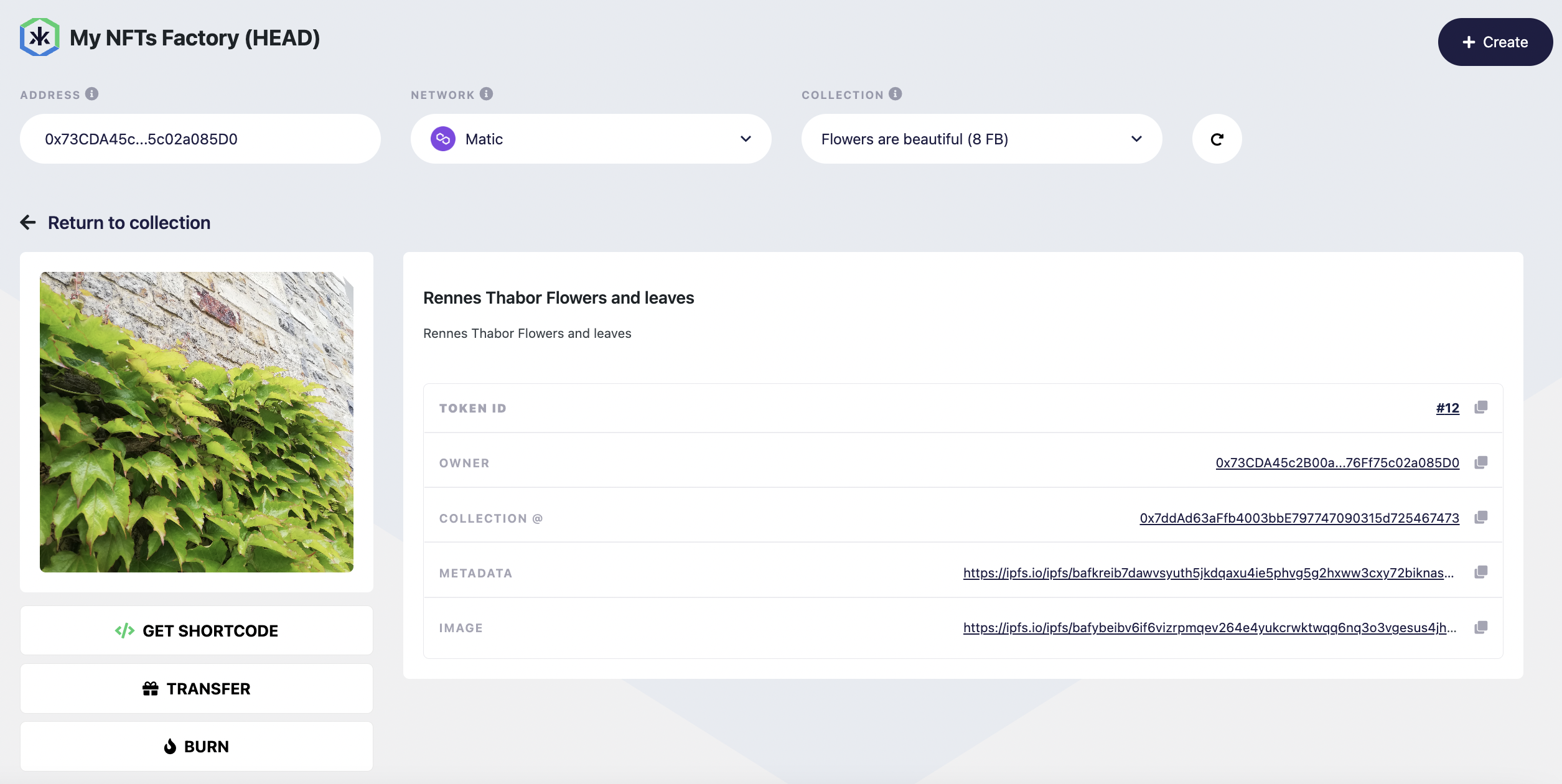The width and height of the screenshot is (1562, 784).
Task: Show info tooltip for Address label
Action: pyautogui.click(x=91, y=94)
